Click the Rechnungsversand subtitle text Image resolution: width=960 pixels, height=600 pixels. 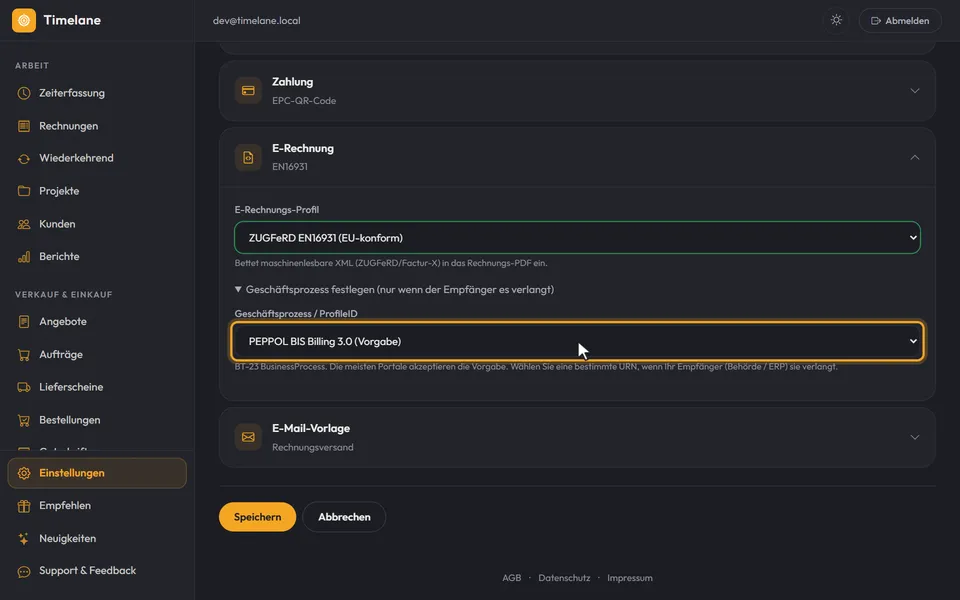click(313, 448)
